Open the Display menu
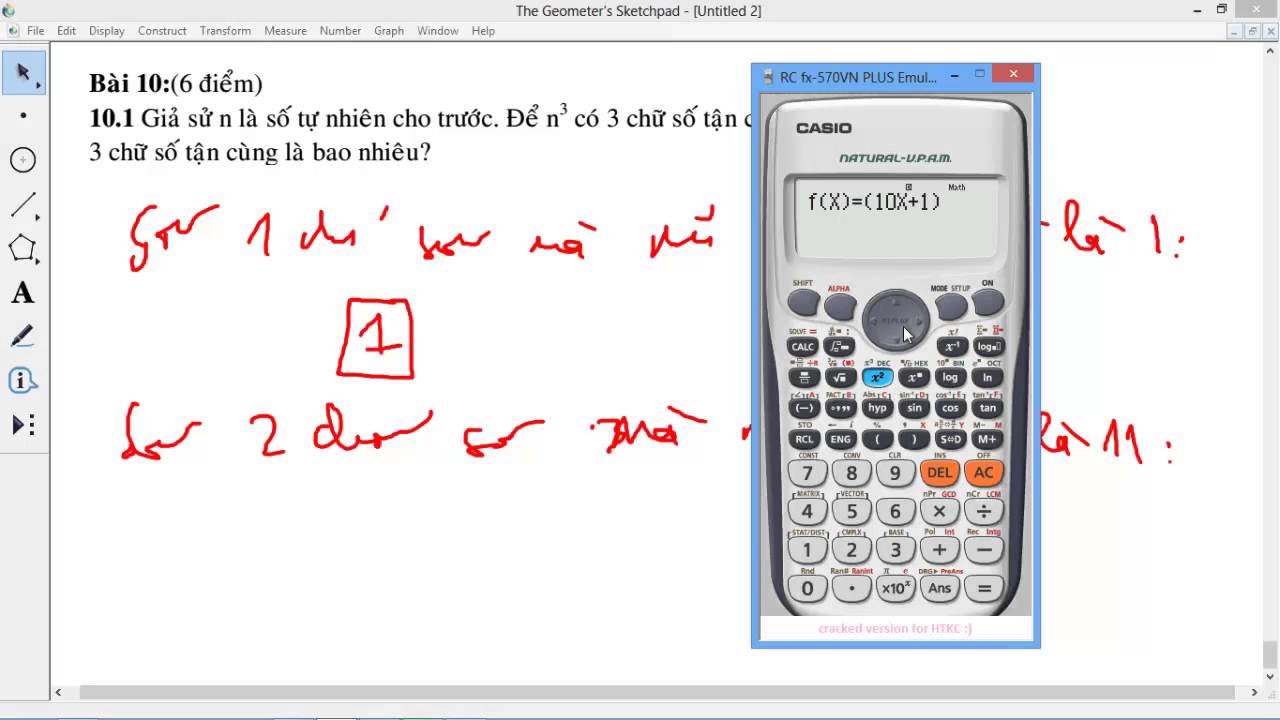The image size is (1280, 720). click(106, 31)
